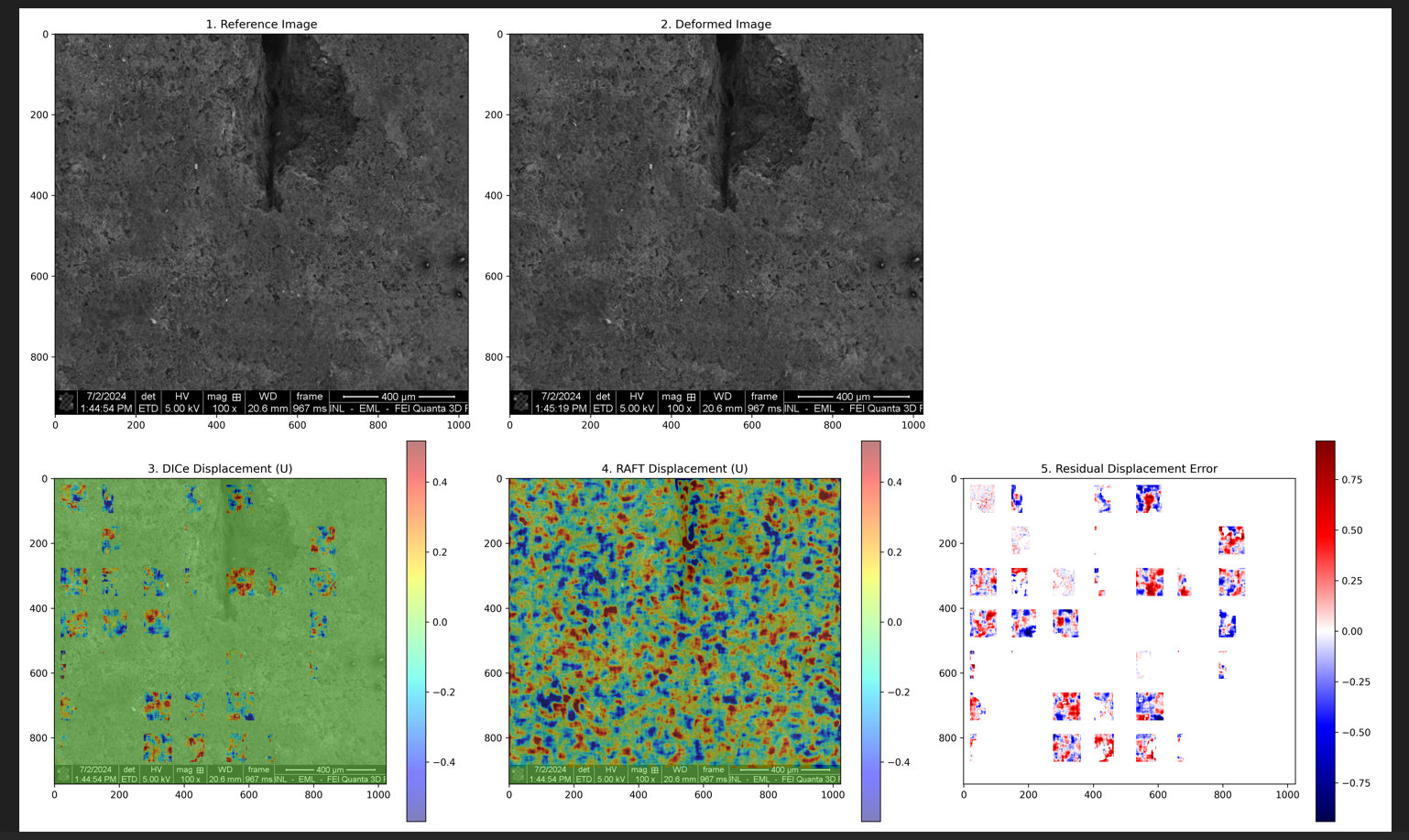Image resolution: width=1409 pixels, height=840 pixels.
Task: Click the "0.4" tick on the DICe colorbar
Action: point(440,482)
